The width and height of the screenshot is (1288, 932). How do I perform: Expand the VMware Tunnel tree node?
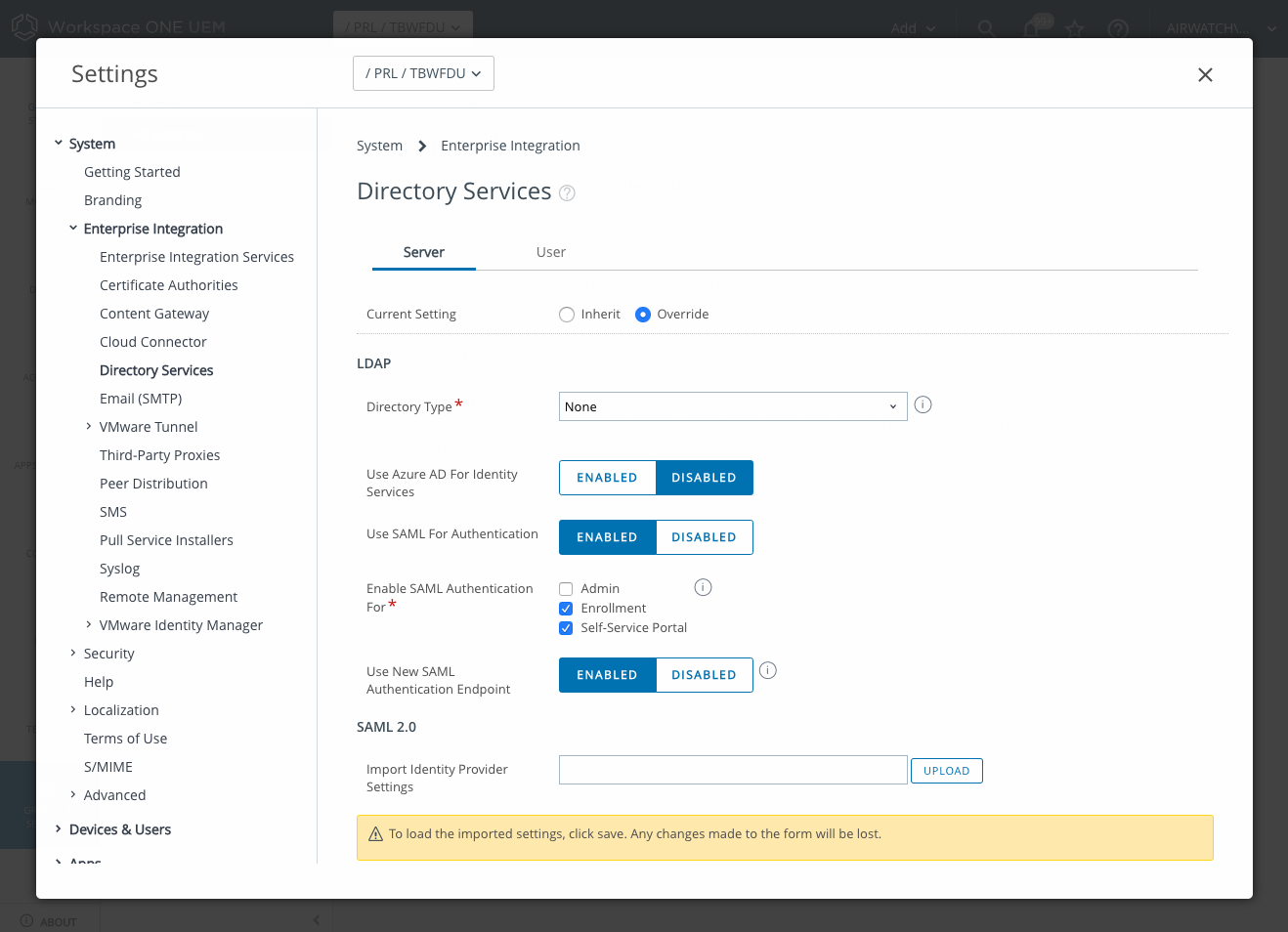click(89, 427)
